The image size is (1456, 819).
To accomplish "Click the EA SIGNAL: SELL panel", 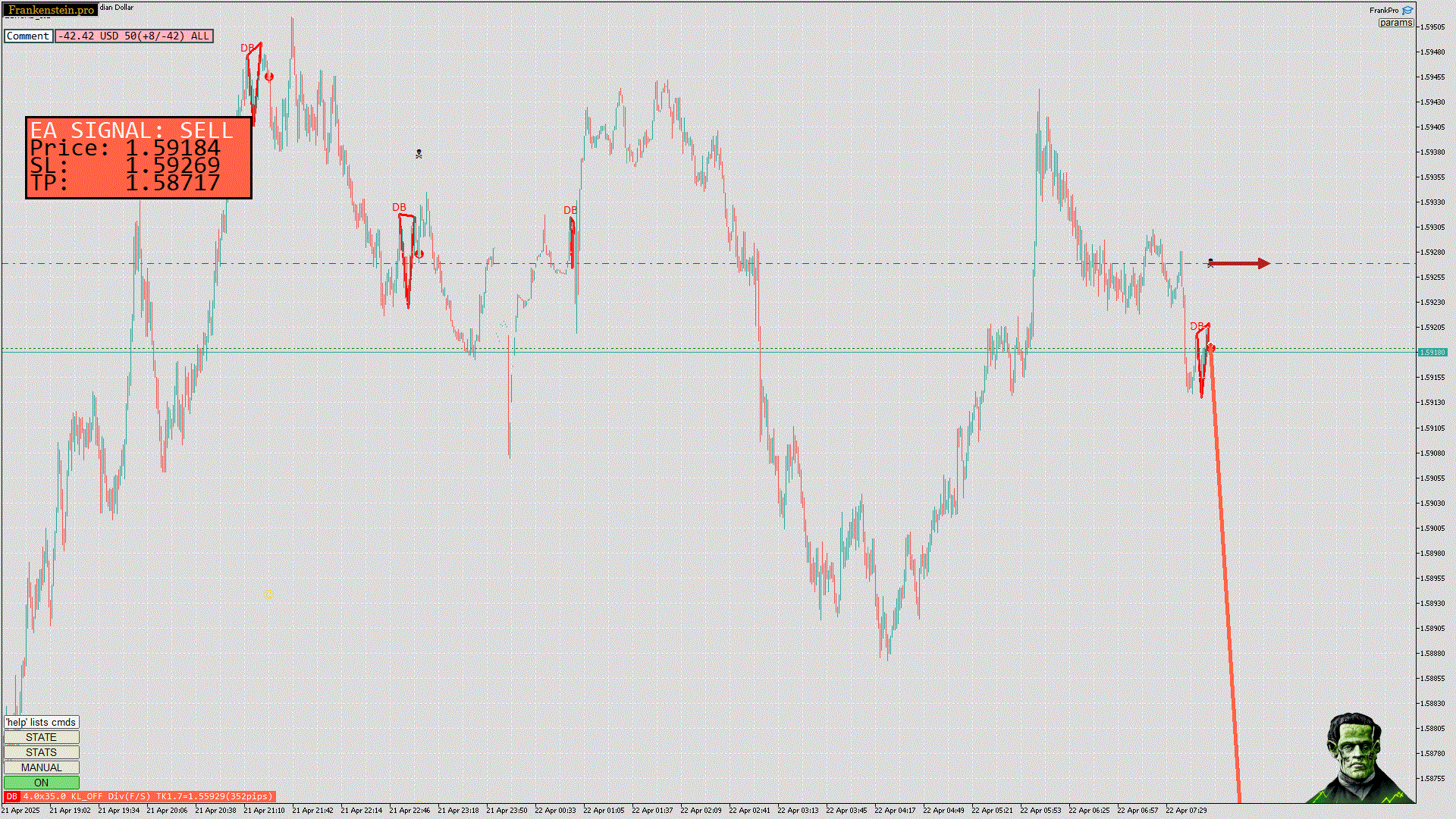I will click(x=138, y=158).
